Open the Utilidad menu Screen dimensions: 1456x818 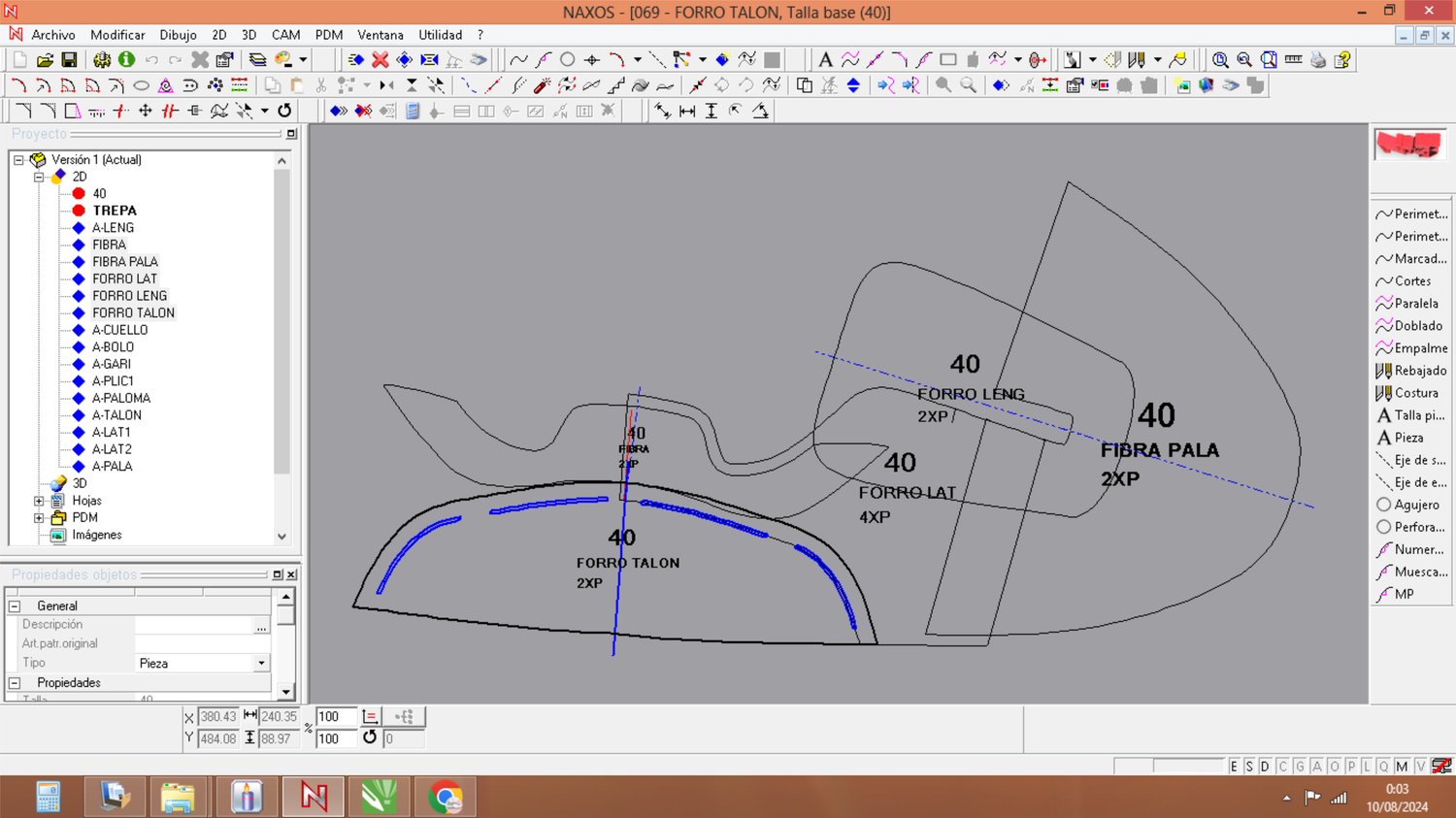[x=441, y=35]
